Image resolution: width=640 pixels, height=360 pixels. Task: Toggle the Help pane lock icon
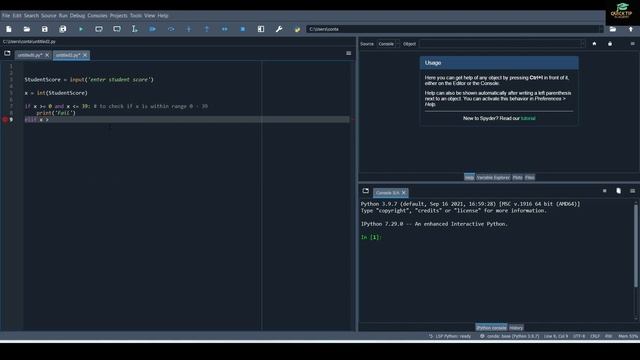[x=610, y=44]
